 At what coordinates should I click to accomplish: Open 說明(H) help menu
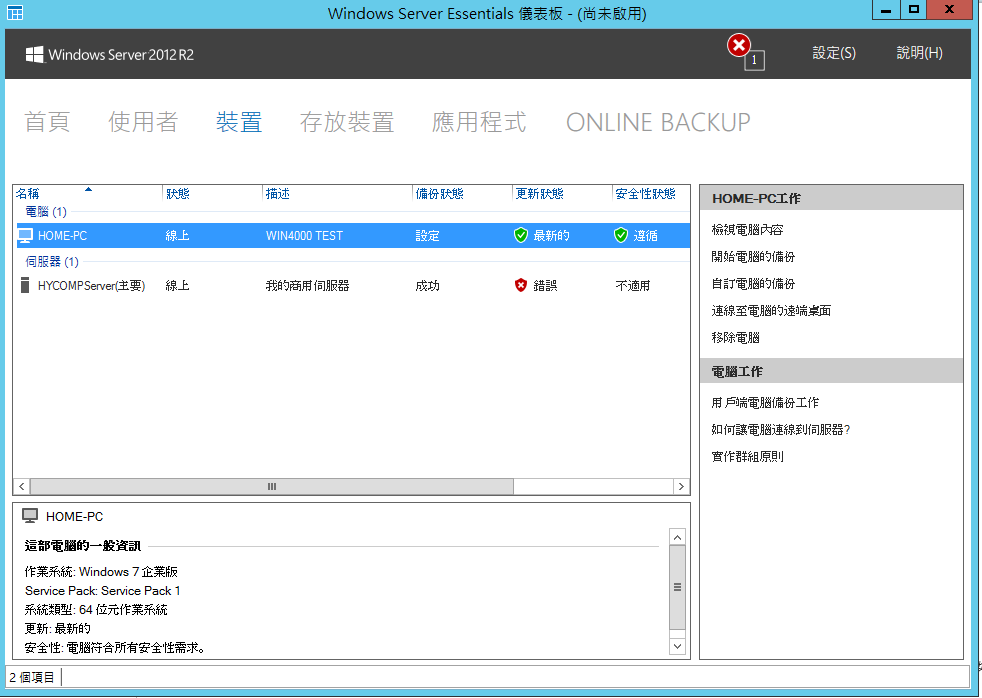(x=919, y=53)
